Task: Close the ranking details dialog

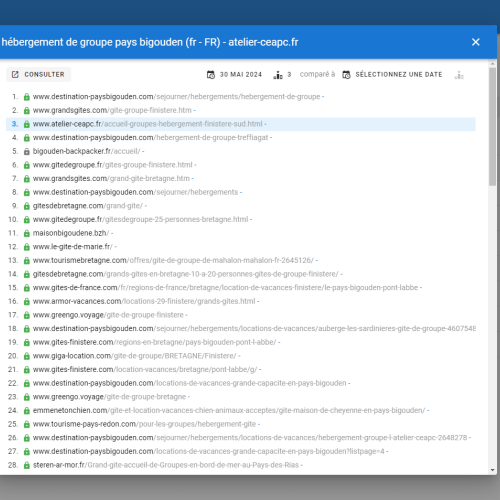Action: pyautogui.click(x=476, y=42)
